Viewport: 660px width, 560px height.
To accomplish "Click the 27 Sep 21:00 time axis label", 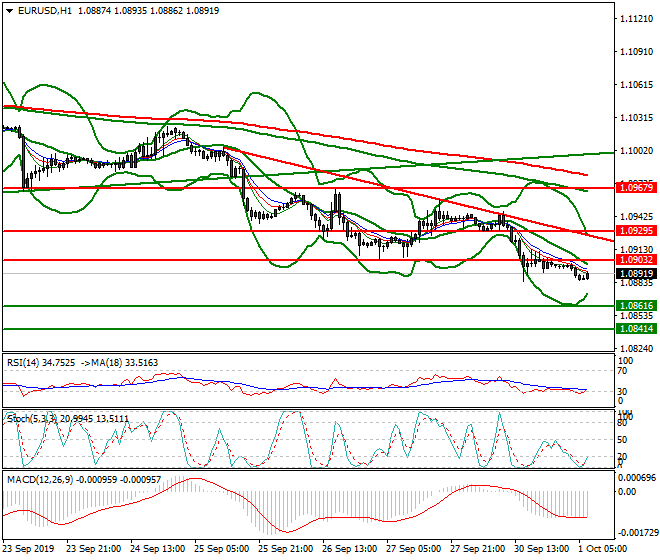I will (477, 549).
